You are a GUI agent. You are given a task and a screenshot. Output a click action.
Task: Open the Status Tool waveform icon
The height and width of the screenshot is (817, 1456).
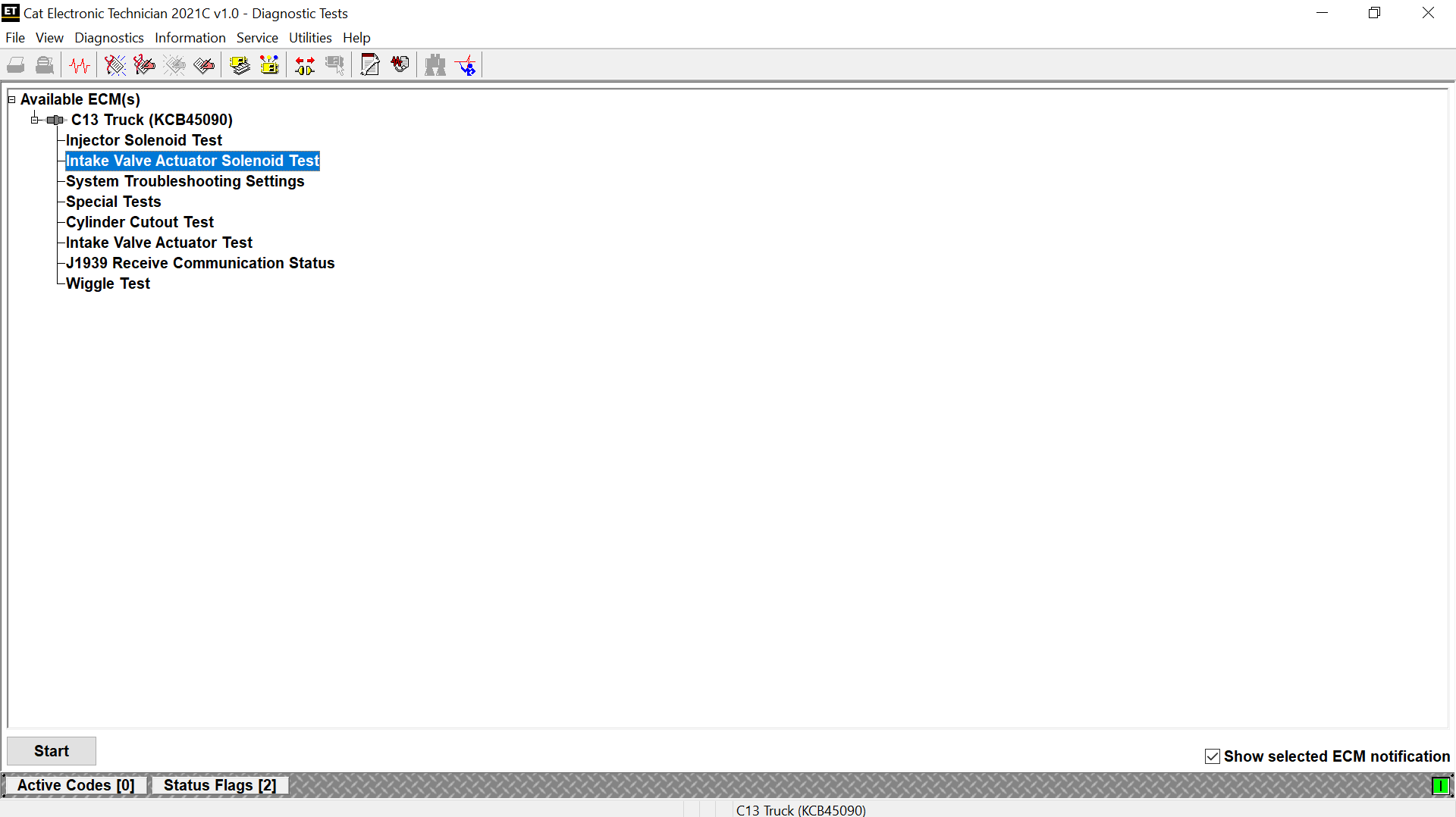pyautogui.click(x=80, y=66)
